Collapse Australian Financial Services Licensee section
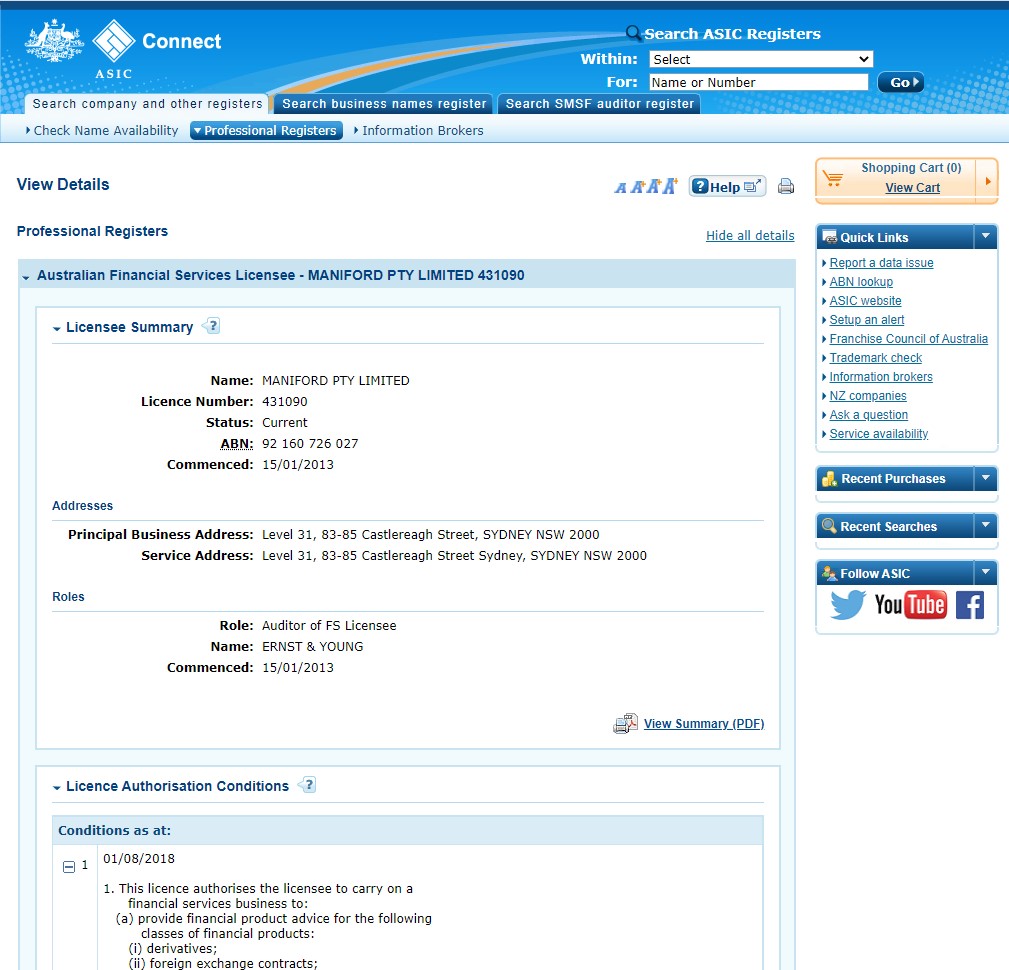 (x=26, y=277)
